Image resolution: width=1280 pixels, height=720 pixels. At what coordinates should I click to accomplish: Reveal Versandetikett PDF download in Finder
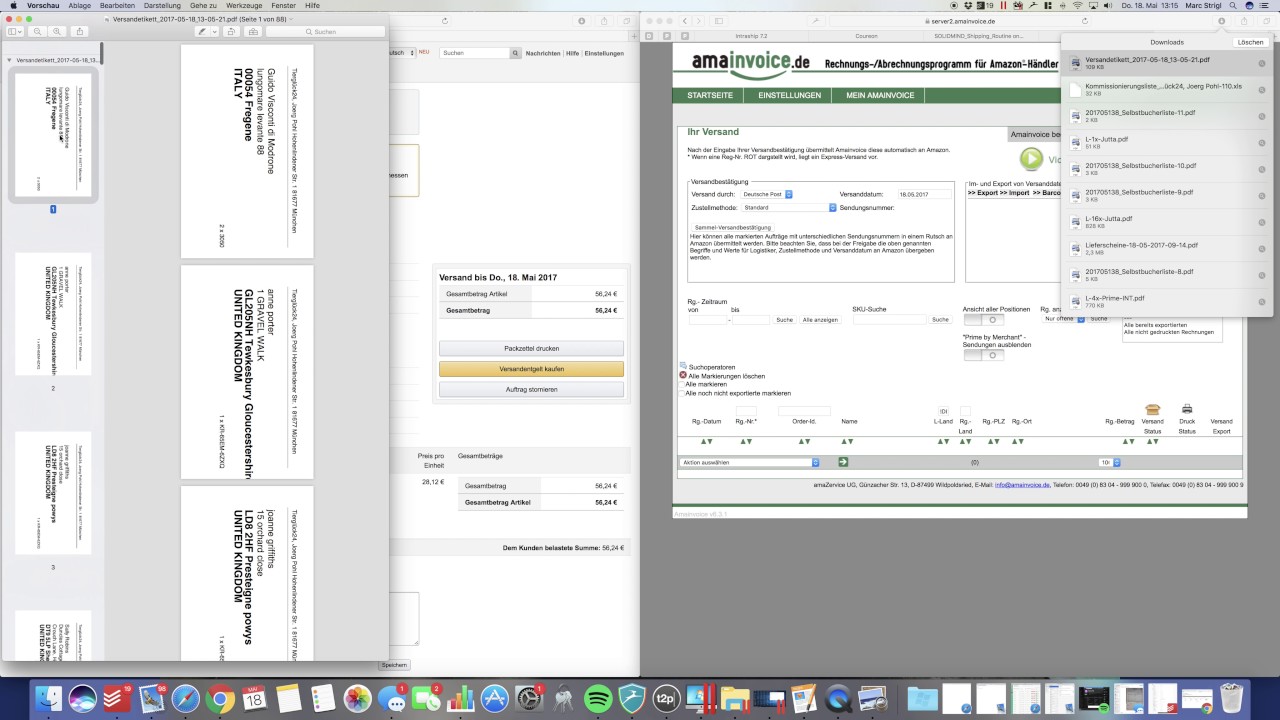point(1262,63)
